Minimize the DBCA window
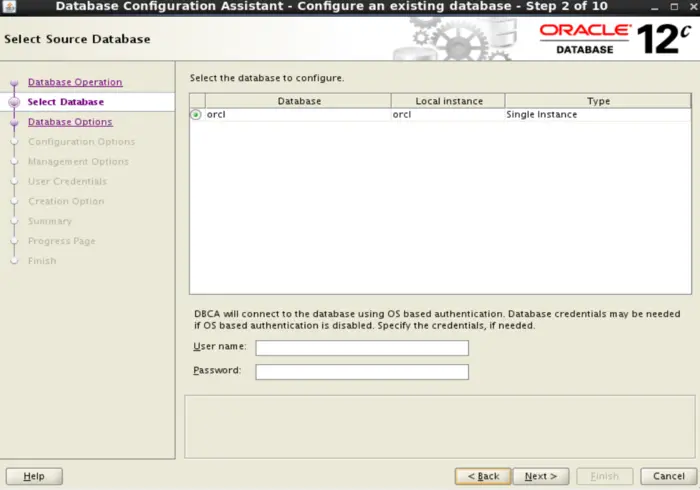Image resolution: width=700 pixels, height=490 pixels. click(x=654, y=7)
